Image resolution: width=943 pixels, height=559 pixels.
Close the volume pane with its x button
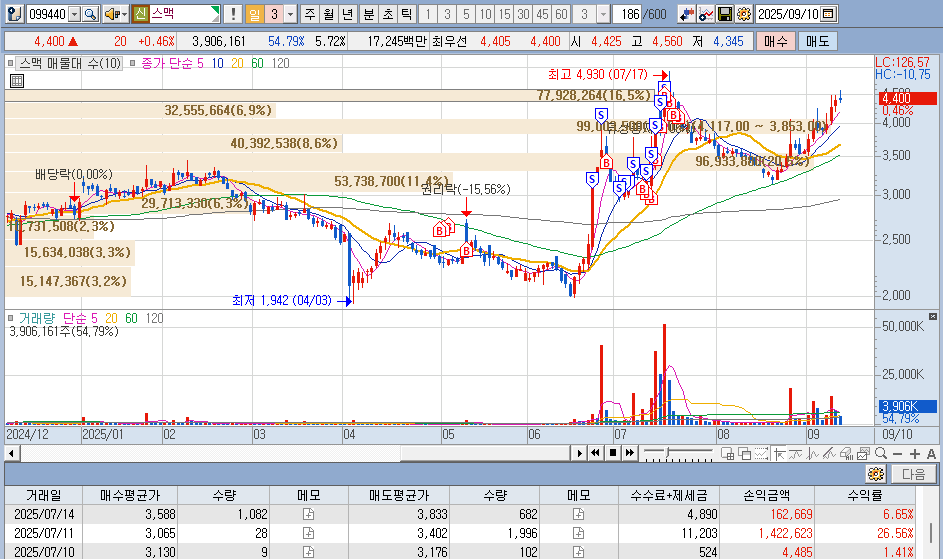pyautogui.click(x=933, y=317)
